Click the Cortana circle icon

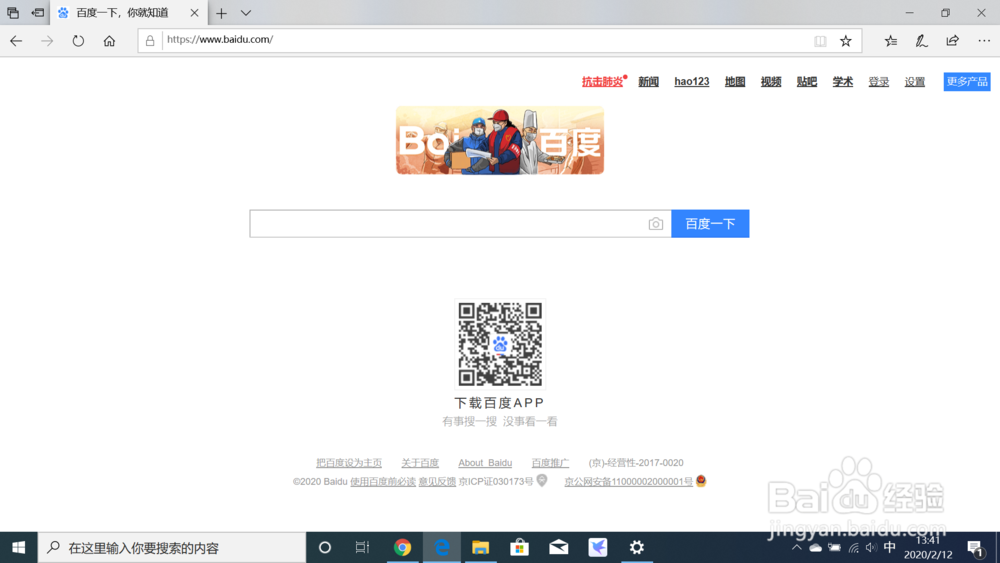325,548
